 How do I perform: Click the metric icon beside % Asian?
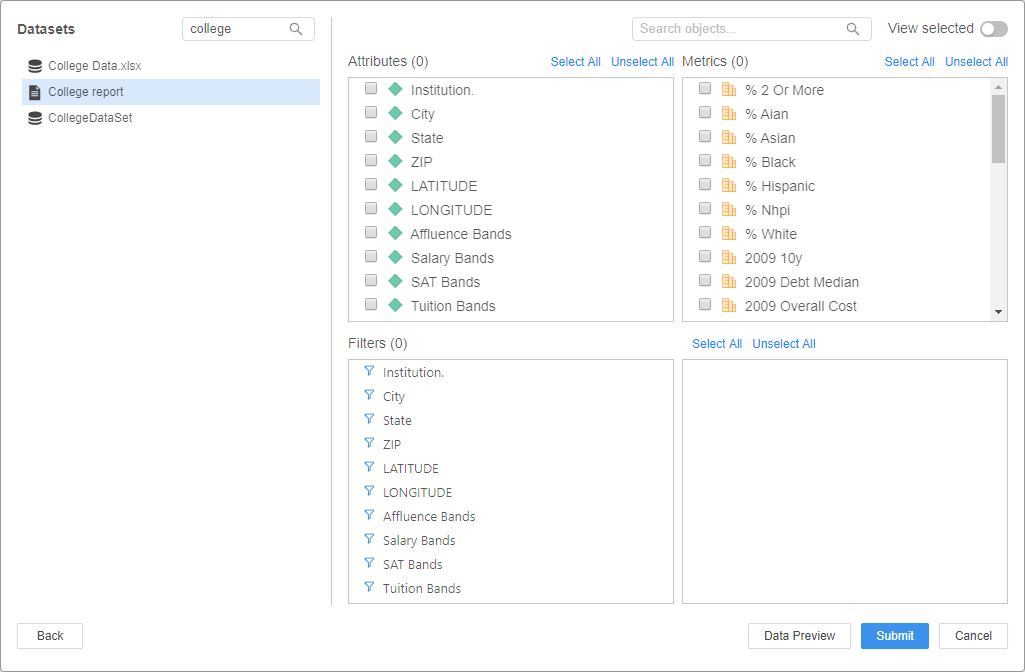729,137
